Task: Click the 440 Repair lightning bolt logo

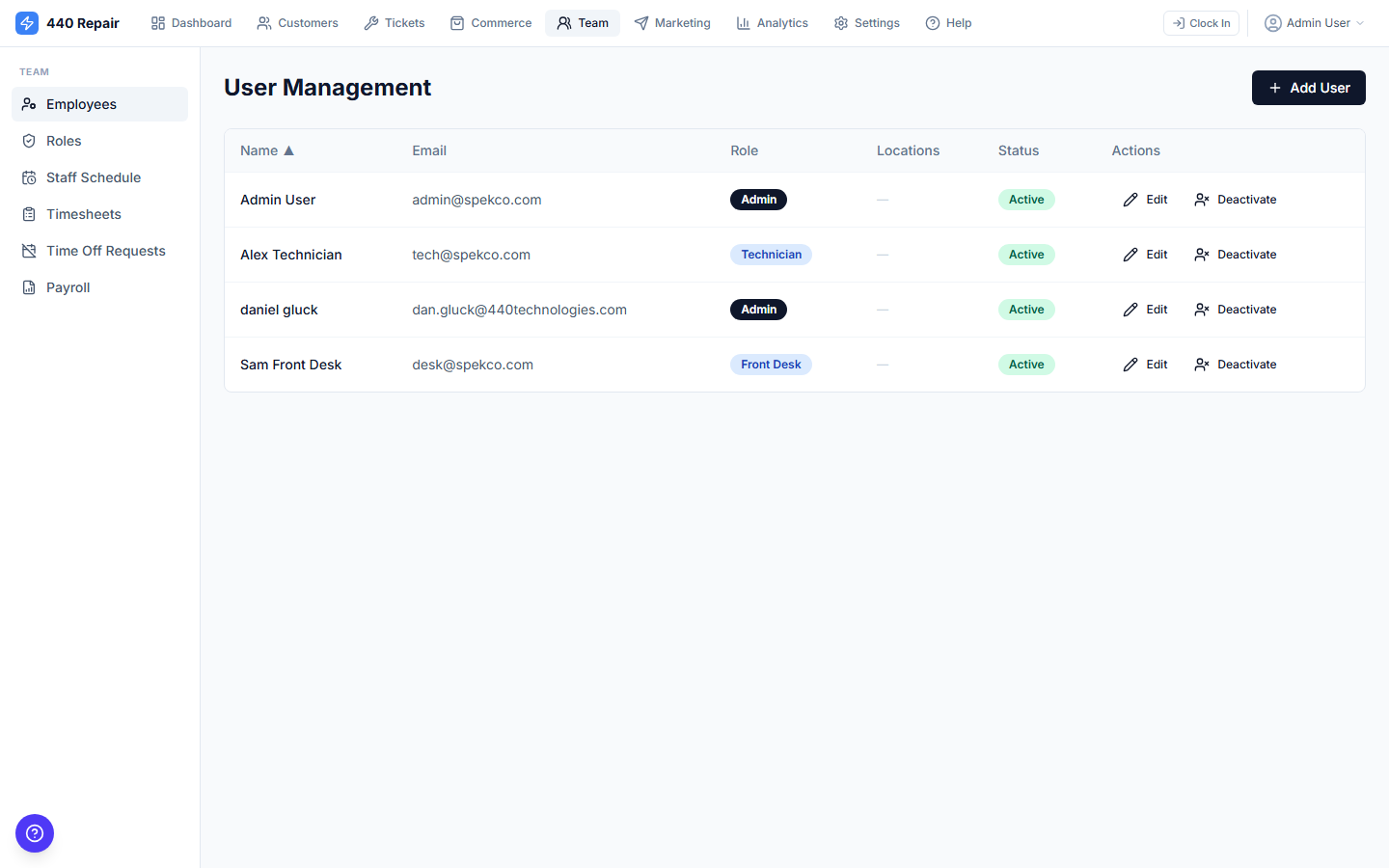Action: [x=27, y=22]
